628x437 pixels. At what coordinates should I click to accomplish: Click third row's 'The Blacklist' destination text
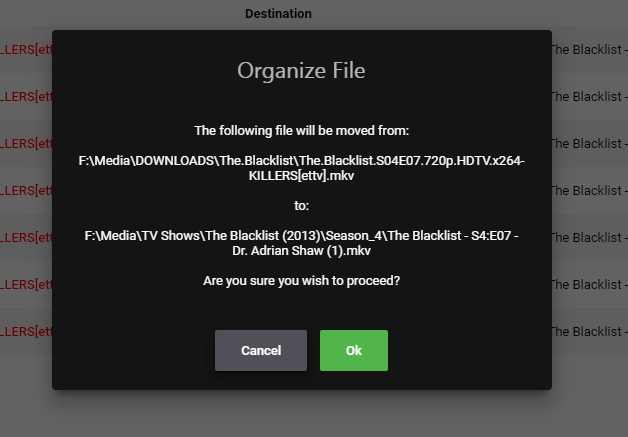pos(588,144)
